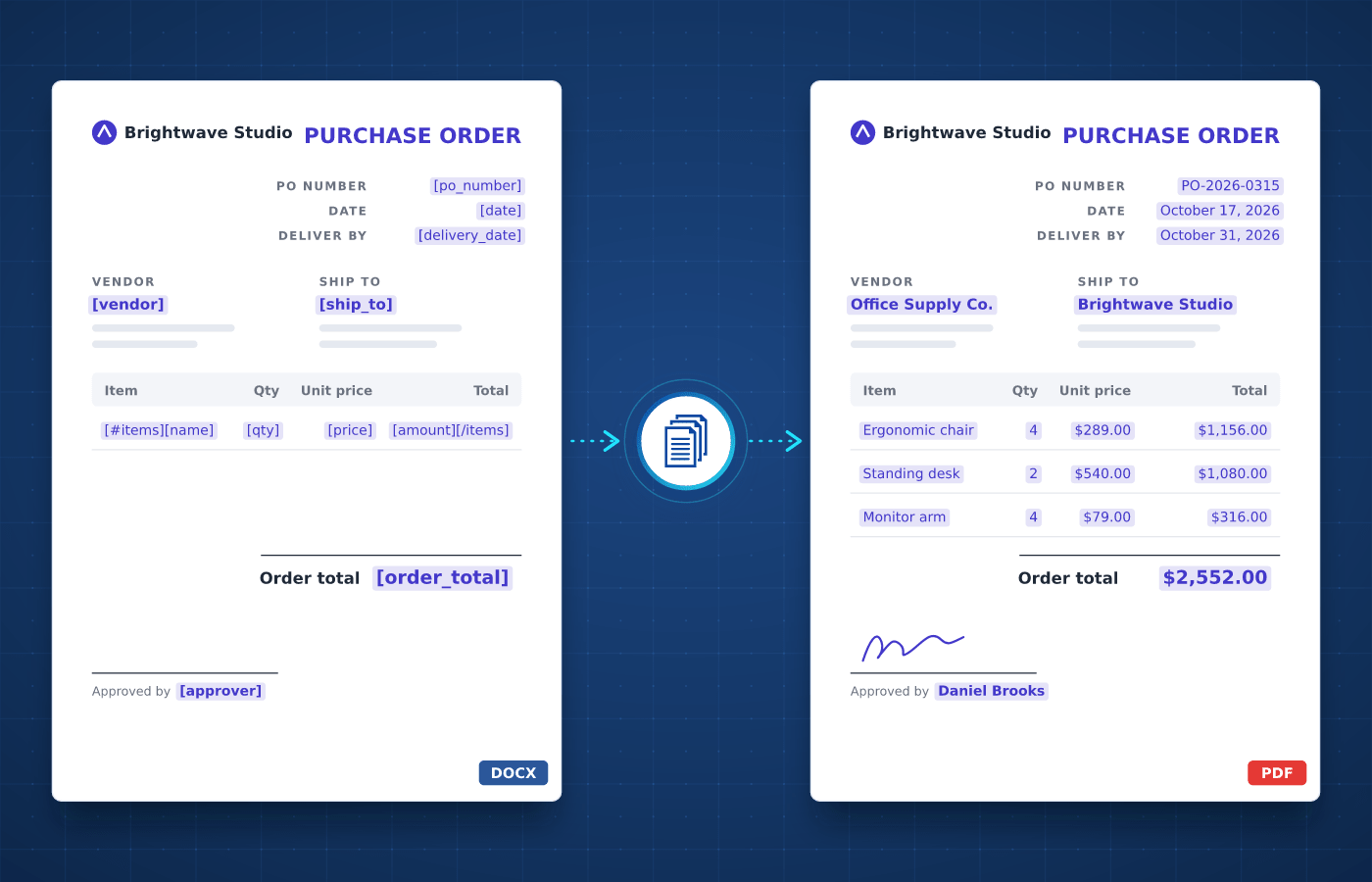
Task: Select the Standing desk item name
Action: (911, 473)
